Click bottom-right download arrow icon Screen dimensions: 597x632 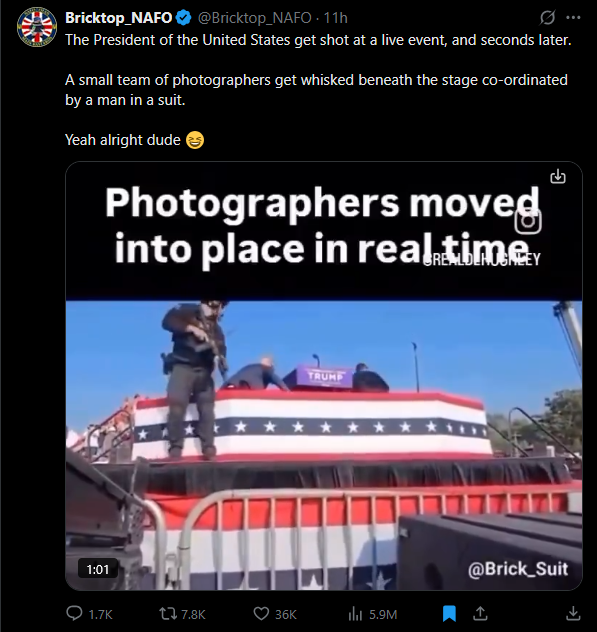pyautogui.click(x=573, y=613)
